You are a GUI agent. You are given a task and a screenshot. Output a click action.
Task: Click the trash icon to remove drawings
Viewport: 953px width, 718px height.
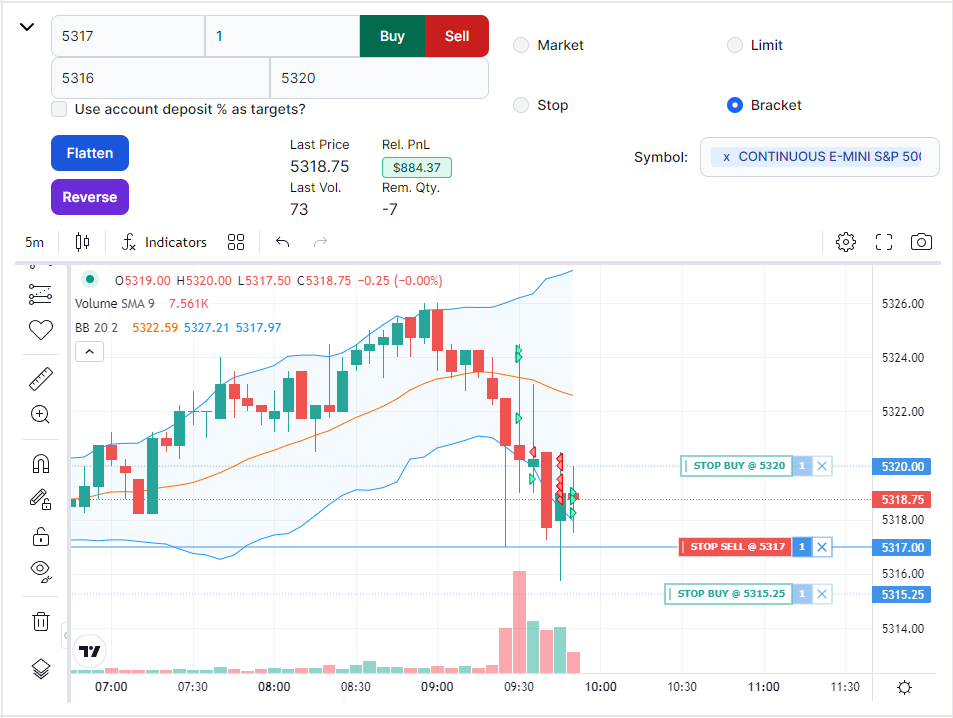[x=40, y=622]
